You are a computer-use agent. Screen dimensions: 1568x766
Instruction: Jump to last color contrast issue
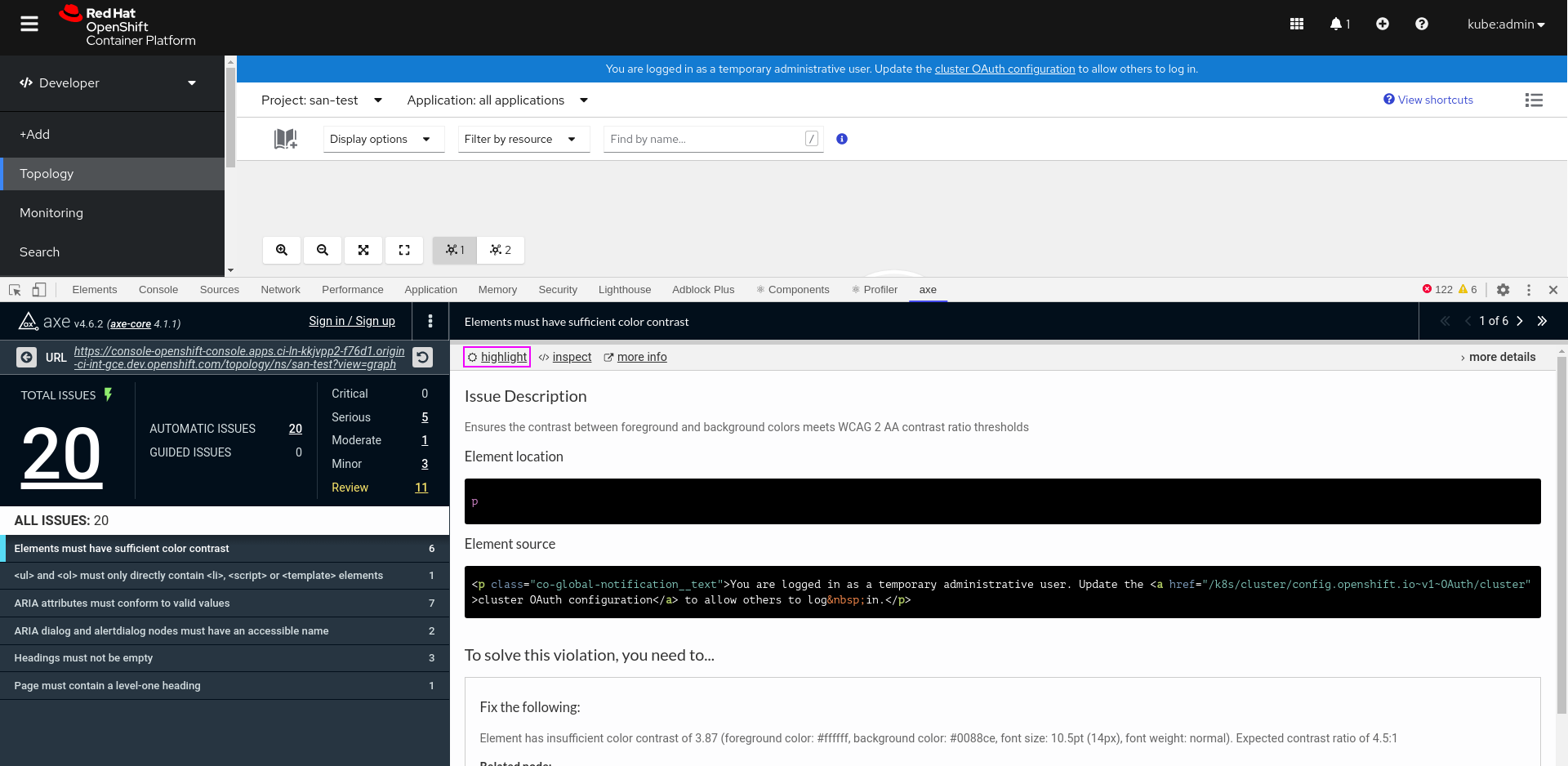pyautogui.click(x=1542, y=321)
